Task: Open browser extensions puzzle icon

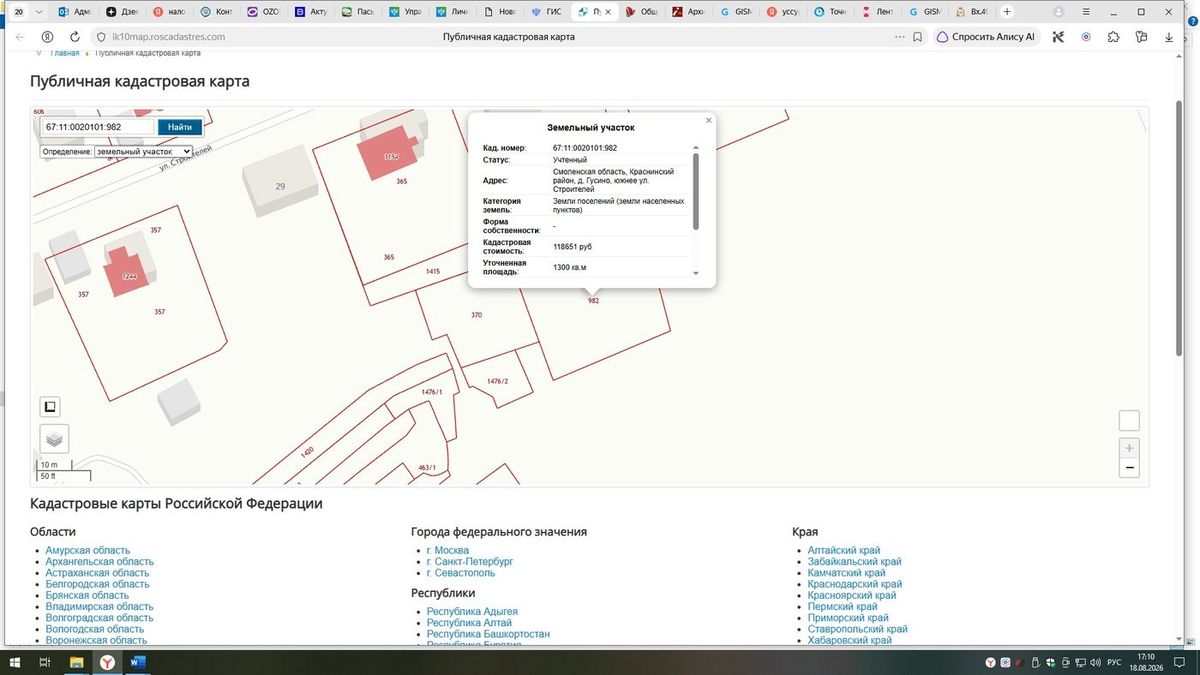Action: tap(1113, 37)
